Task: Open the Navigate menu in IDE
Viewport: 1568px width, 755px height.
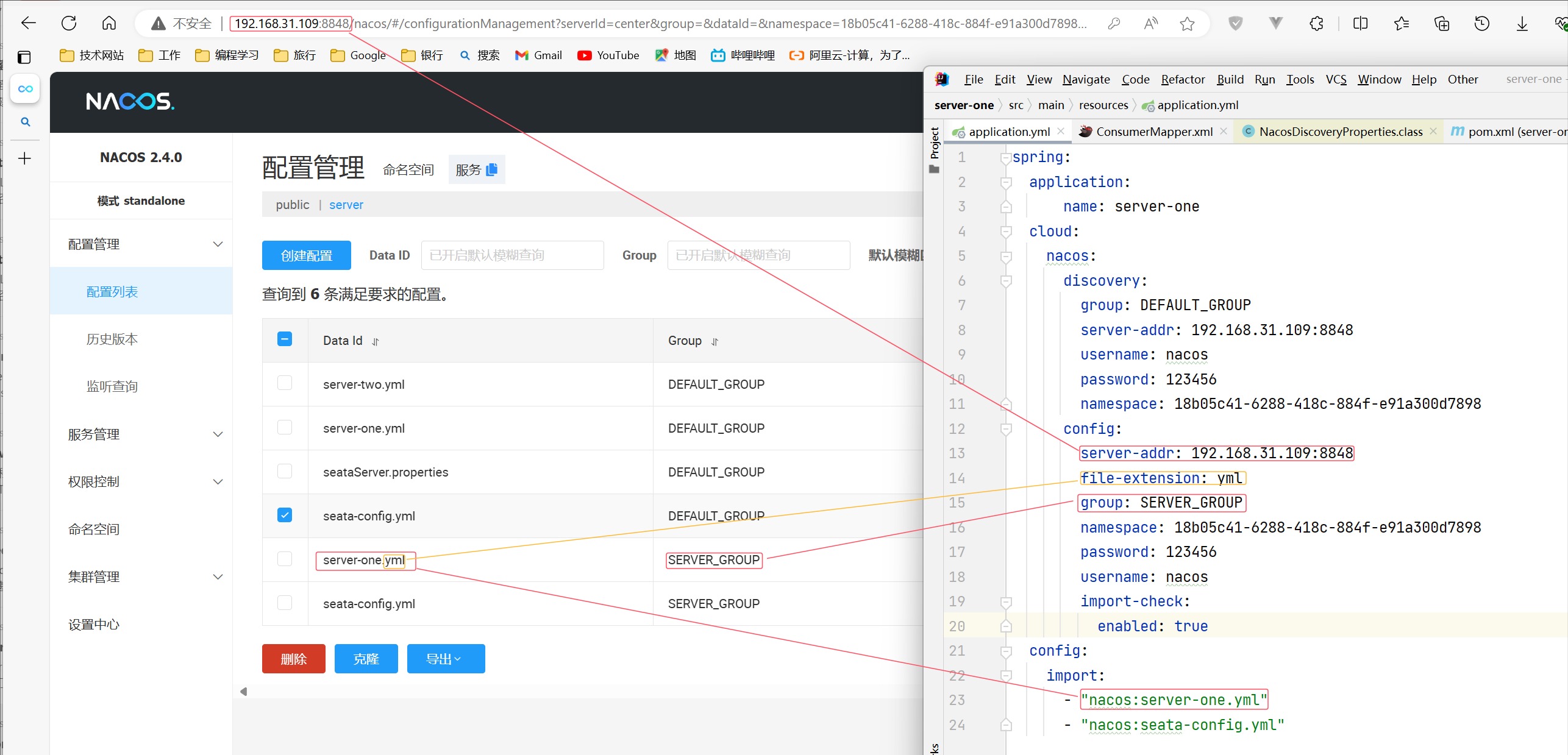Action: pos(1086,79)
